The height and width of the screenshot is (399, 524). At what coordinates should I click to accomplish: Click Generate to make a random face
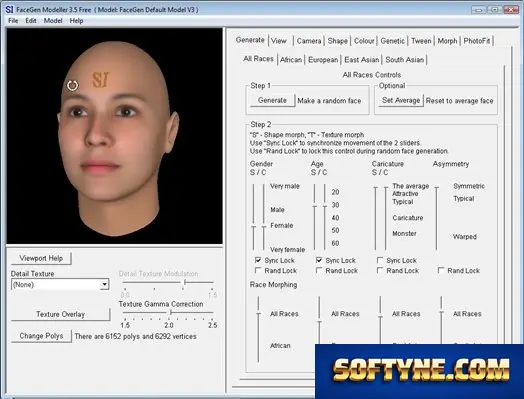click(272, 100)
